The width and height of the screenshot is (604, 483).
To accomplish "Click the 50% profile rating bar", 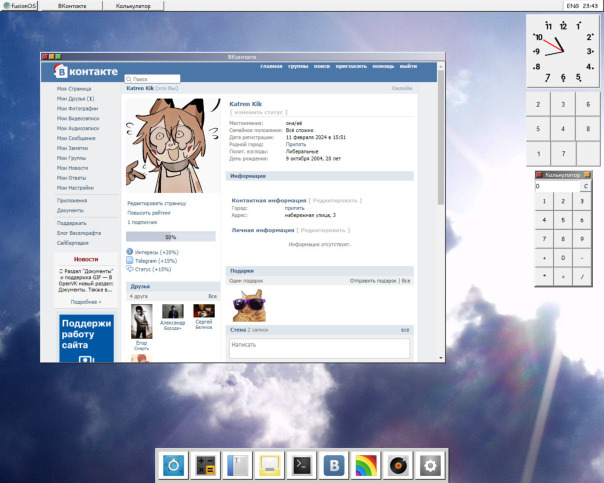I will click(171, 237).
